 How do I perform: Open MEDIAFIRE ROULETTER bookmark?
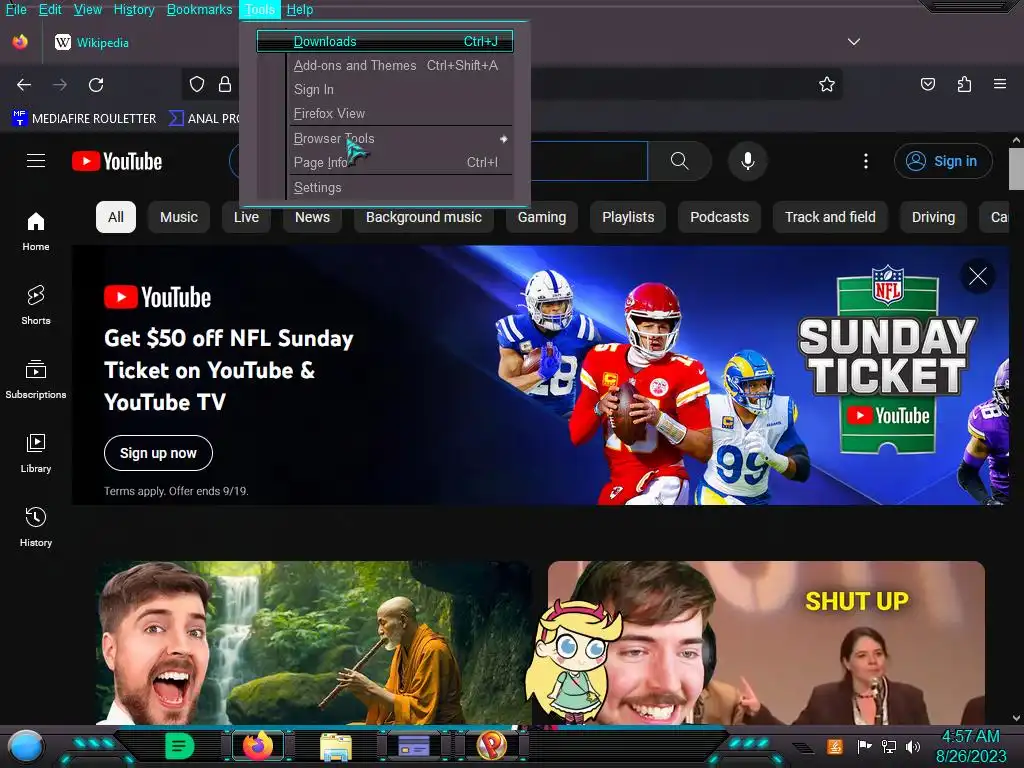tap(84, 118)
